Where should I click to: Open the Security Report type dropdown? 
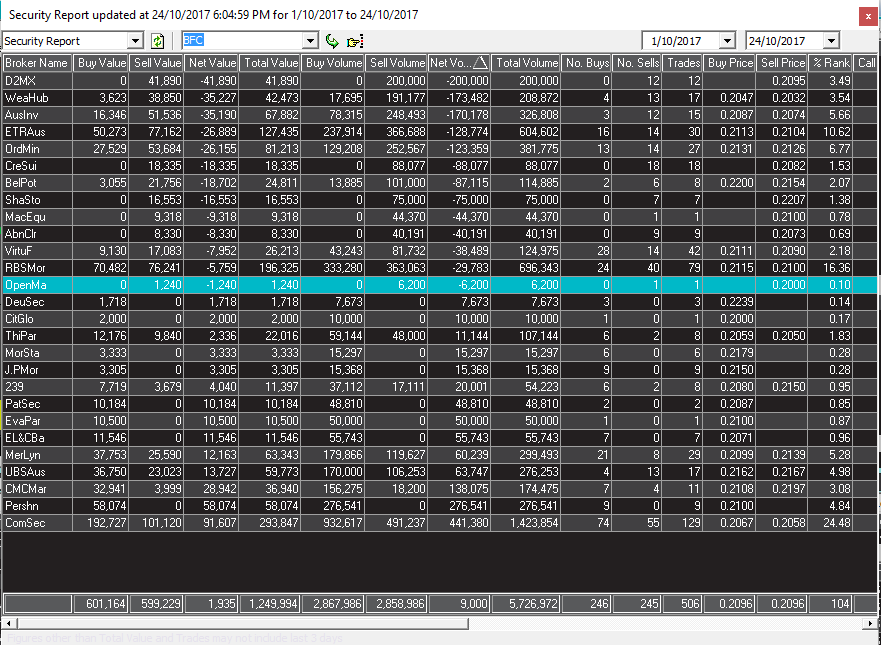click(x=135, y=41)
